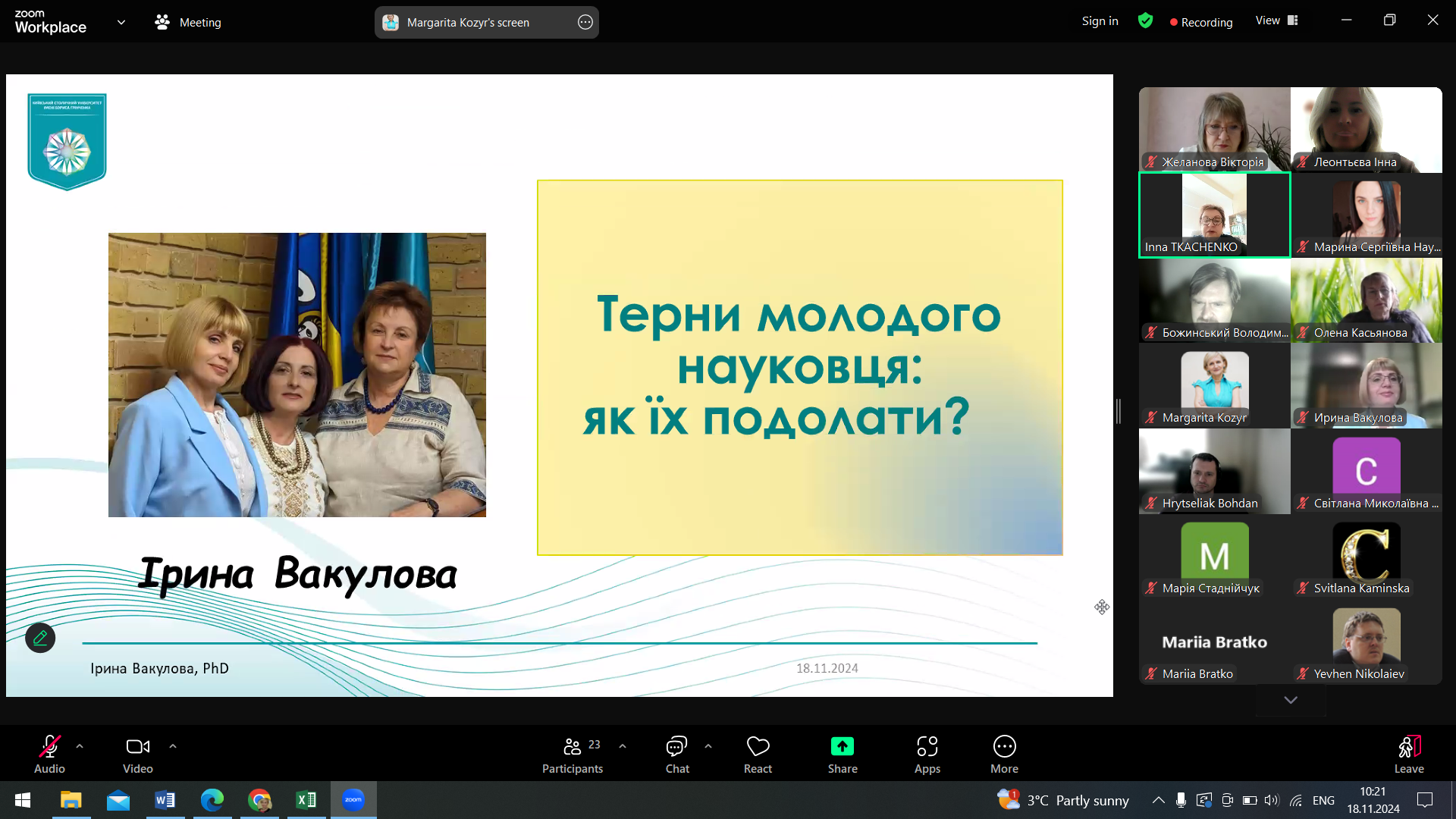
Task: Click the React heart icon
Action: (x=758, y=747)
